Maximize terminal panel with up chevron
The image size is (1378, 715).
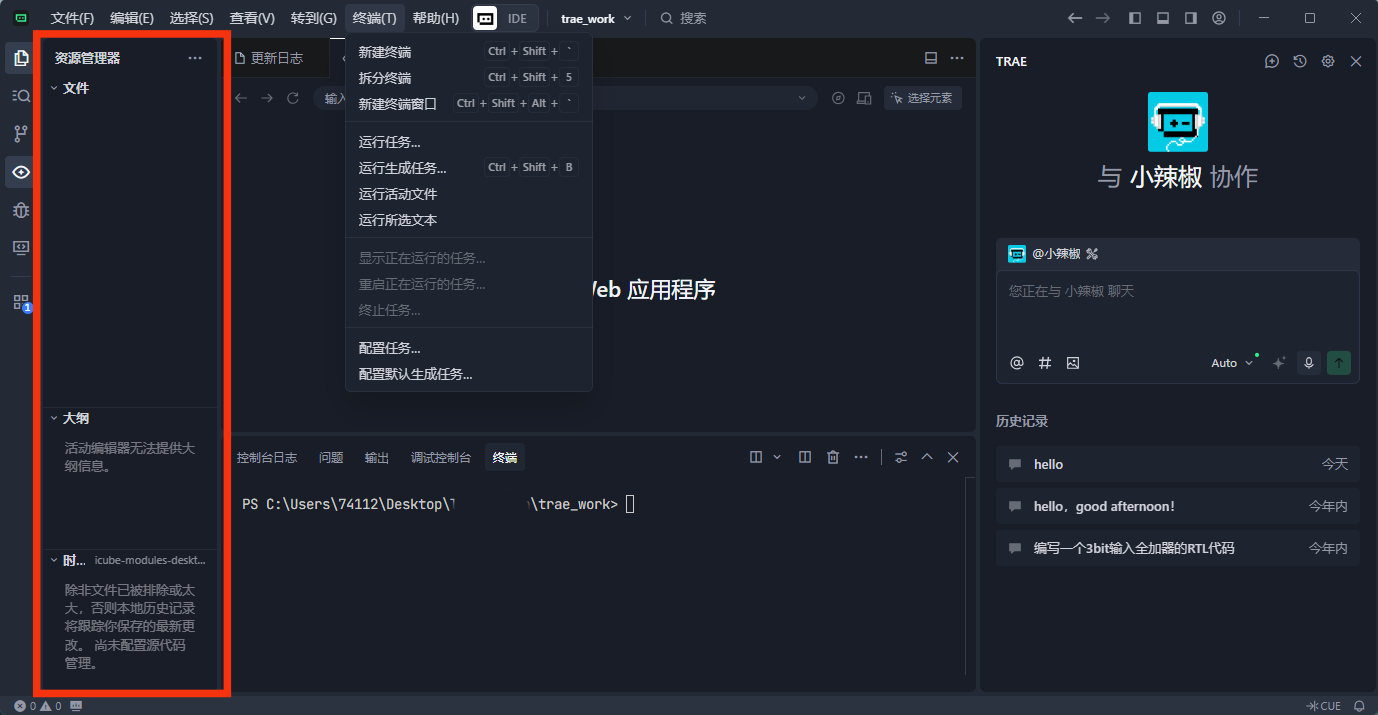927,457
